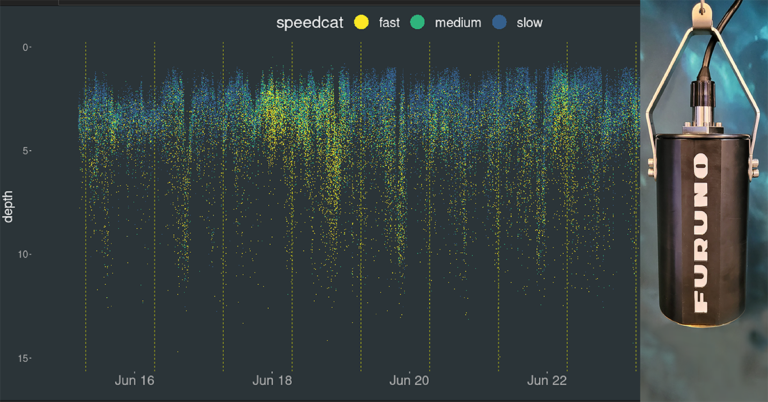The image size is (768, 402).
Task: Select the Jun 22 date tick
Action: (546, 381)
